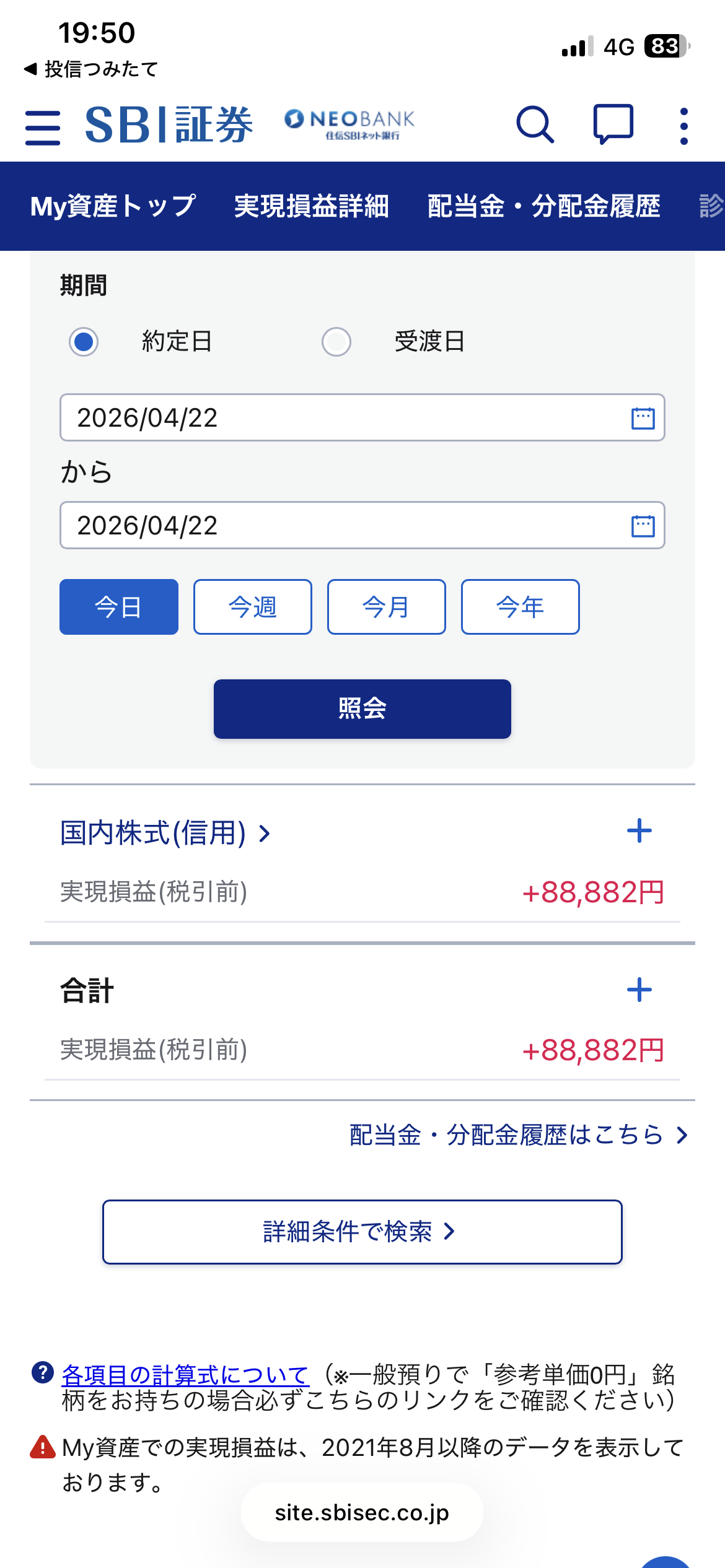This screenshot has height=1568, width=725.
Task: Switch to the My資産トップ tab
Action: 113,206
